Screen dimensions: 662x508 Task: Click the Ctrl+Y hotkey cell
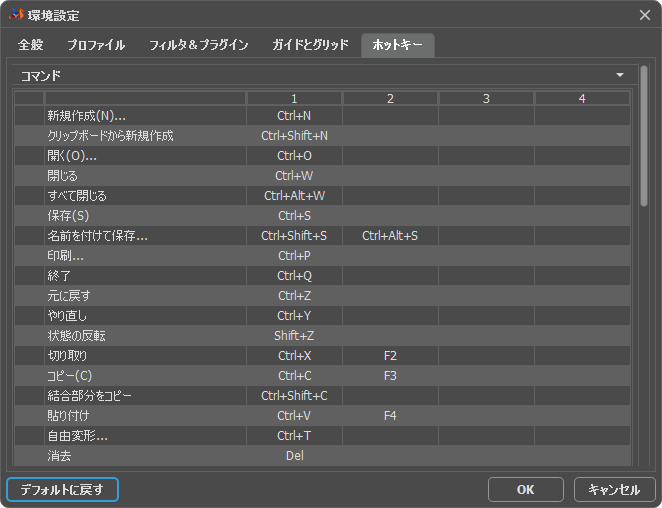(x=294, y=315)
